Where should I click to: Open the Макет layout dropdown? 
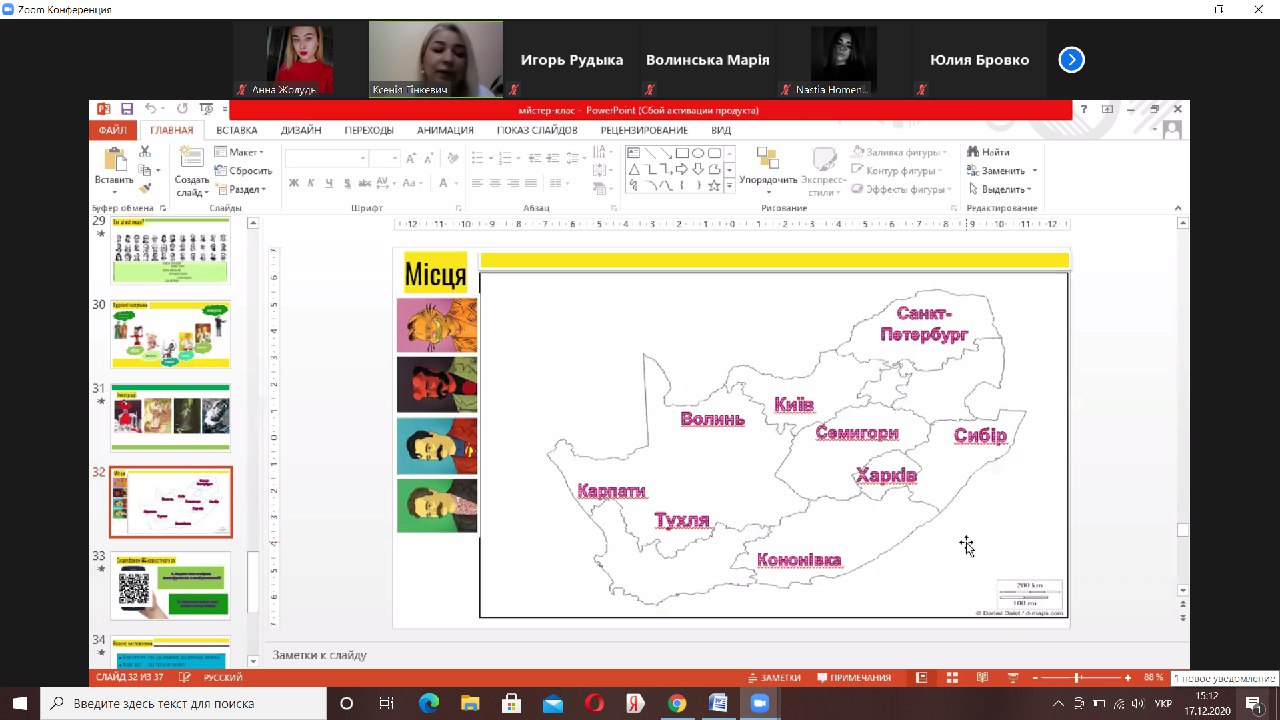pos(240,152)
